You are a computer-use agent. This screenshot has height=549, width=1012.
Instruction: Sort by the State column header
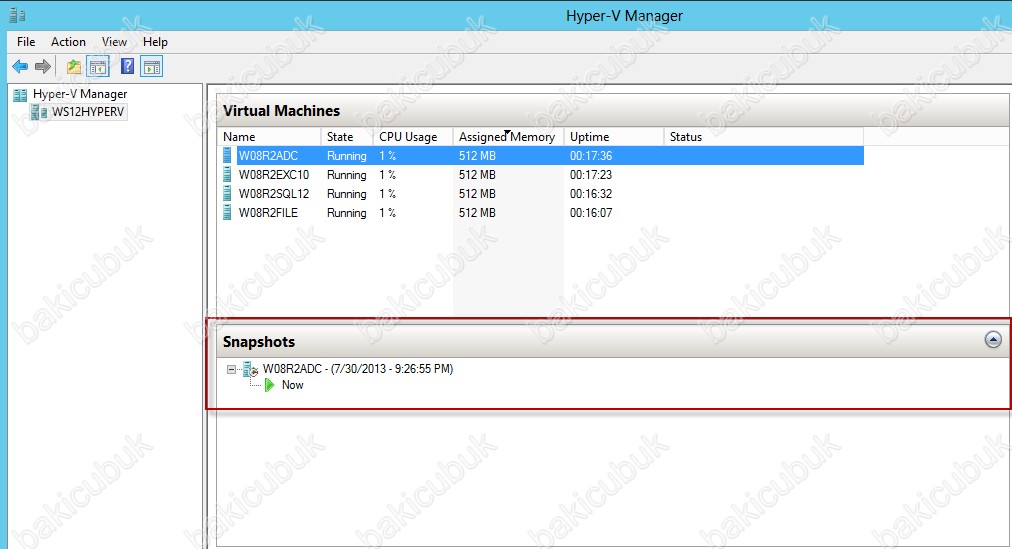click(x=347, y=137)
